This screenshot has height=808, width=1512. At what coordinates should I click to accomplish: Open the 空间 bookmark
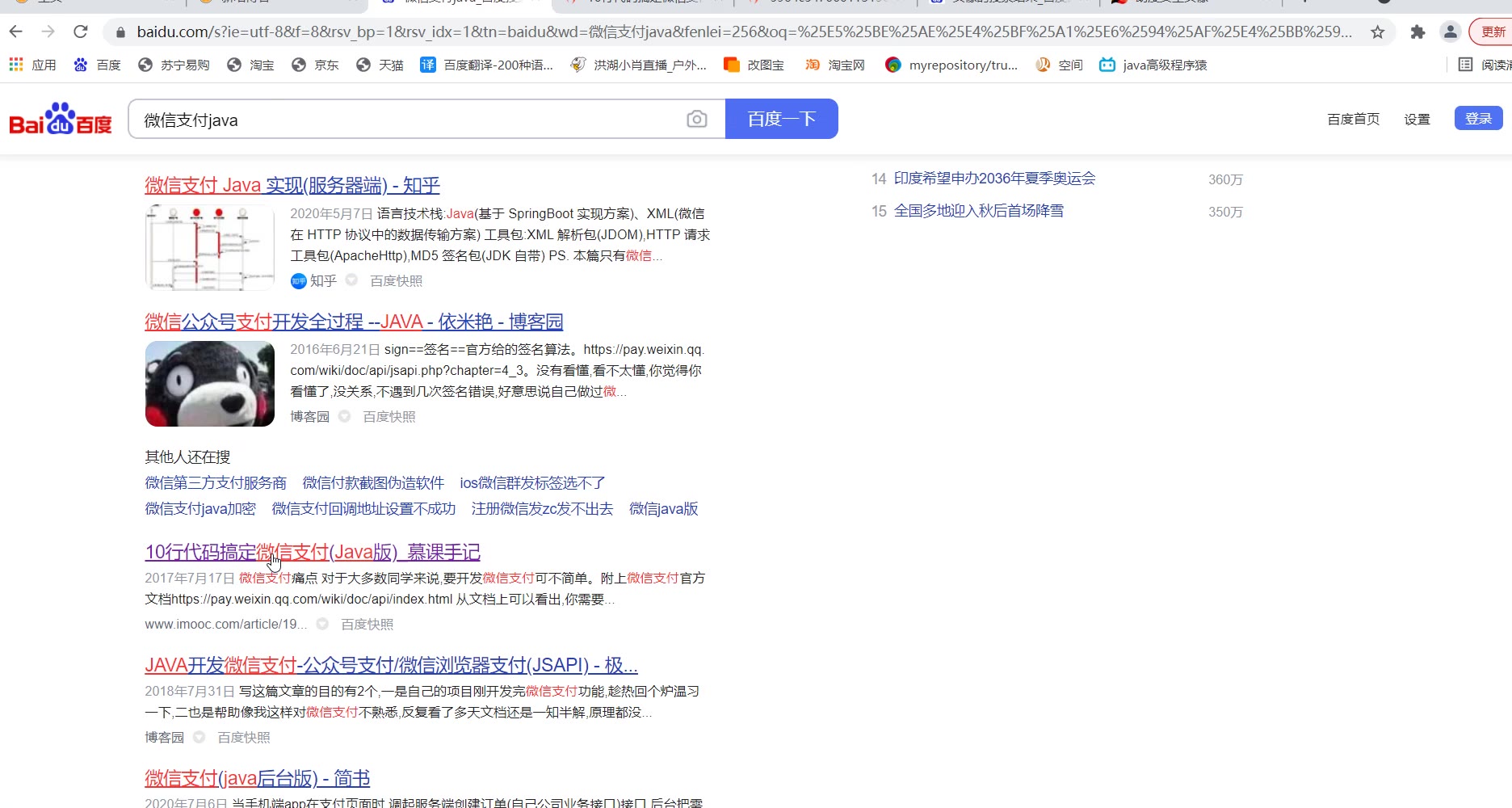pos(1059,65)
